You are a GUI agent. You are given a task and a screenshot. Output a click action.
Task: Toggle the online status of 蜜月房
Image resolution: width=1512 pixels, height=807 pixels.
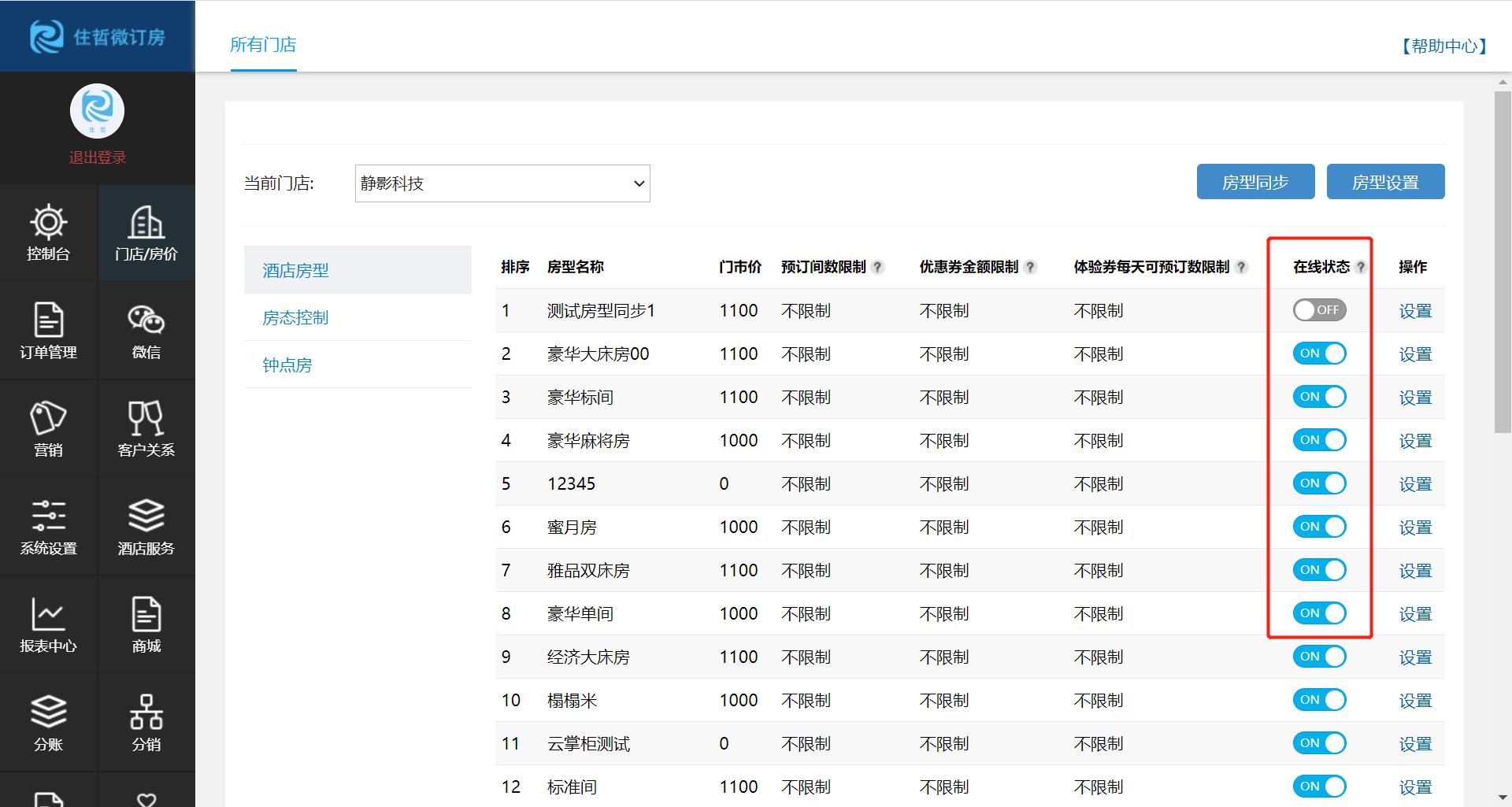[1320, 527]
